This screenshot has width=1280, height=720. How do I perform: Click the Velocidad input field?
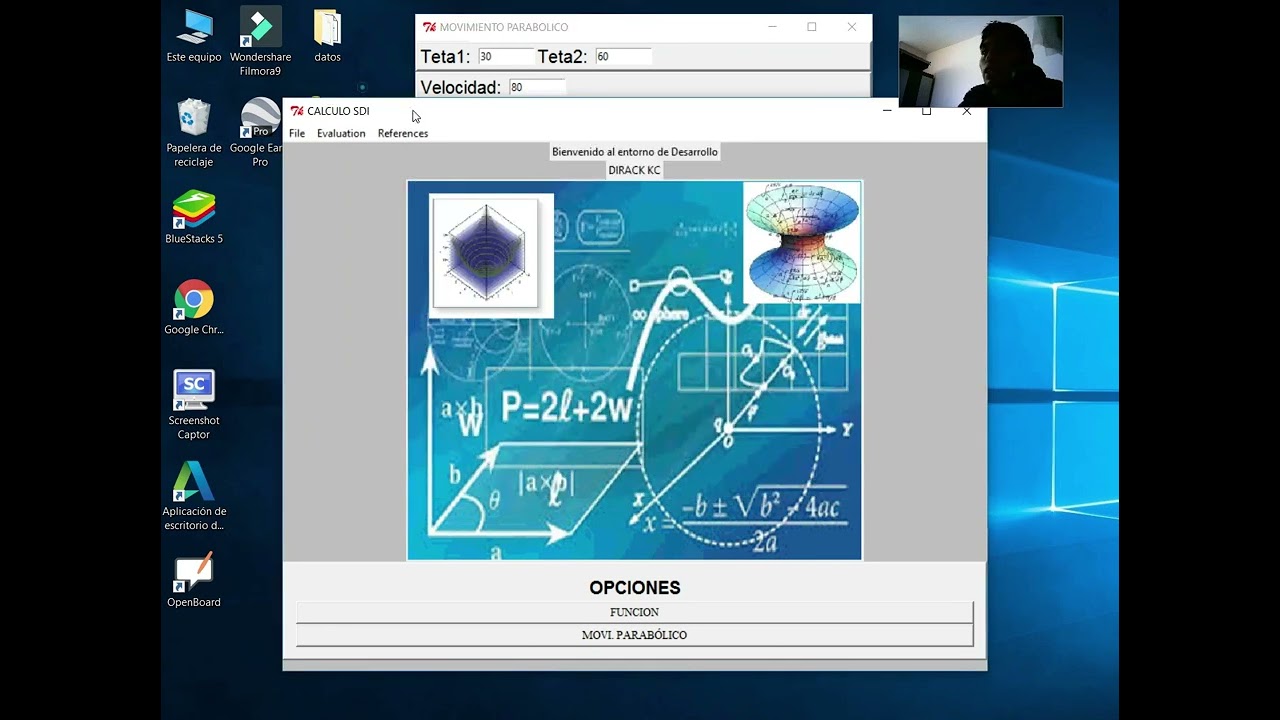pos(537,88)
